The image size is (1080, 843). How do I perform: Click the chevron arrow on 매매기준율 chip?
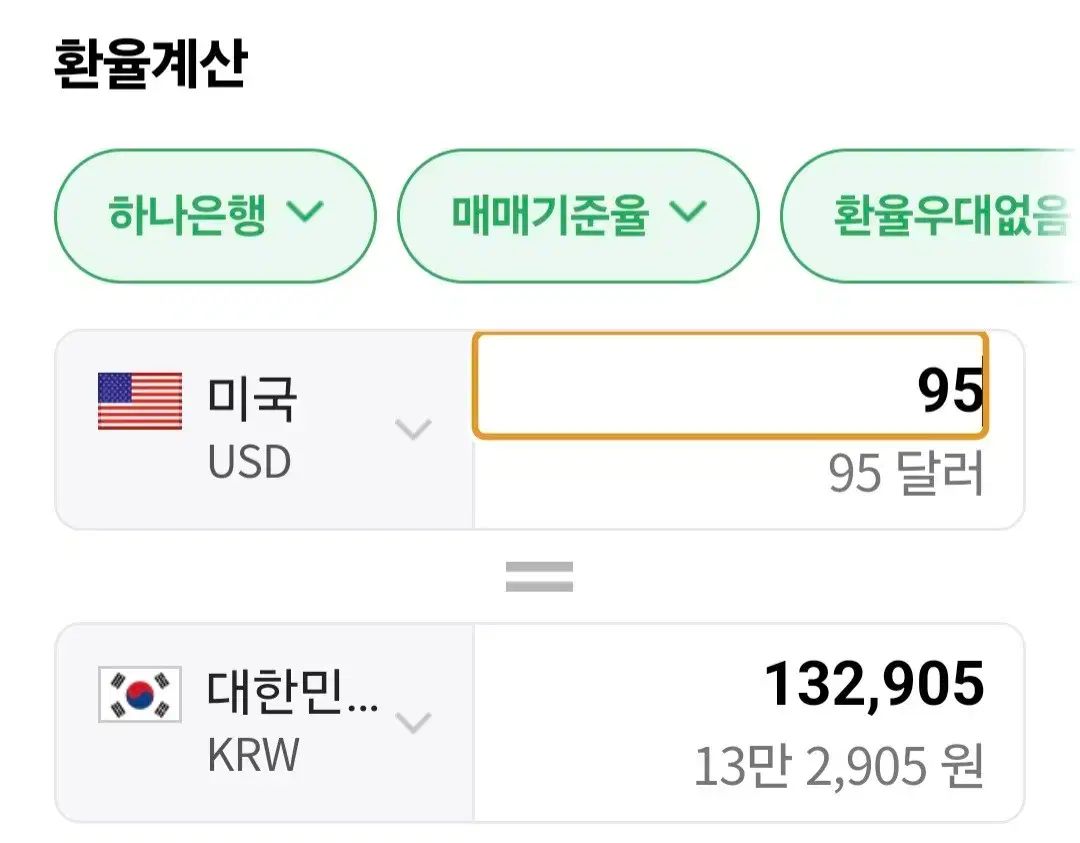coord(688,212)
